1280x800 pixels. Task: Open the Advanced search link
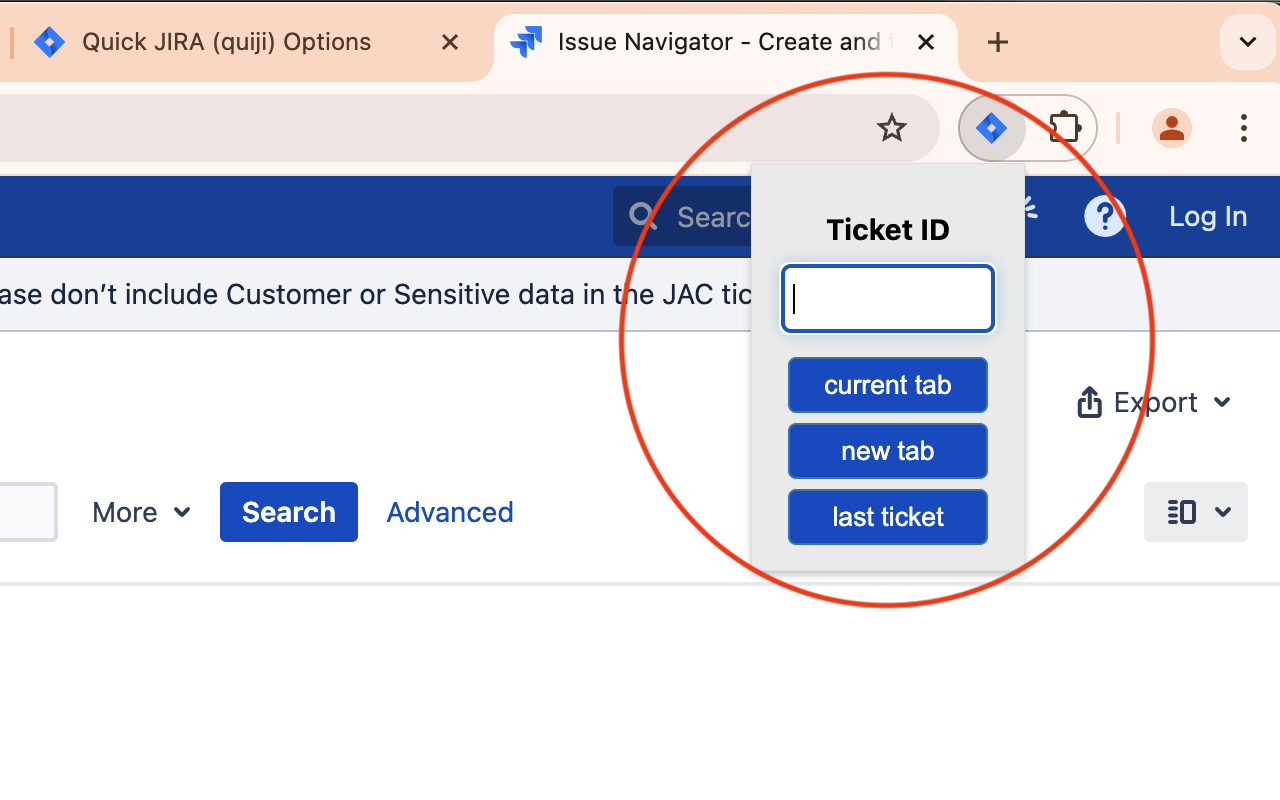tap(450, 512)
